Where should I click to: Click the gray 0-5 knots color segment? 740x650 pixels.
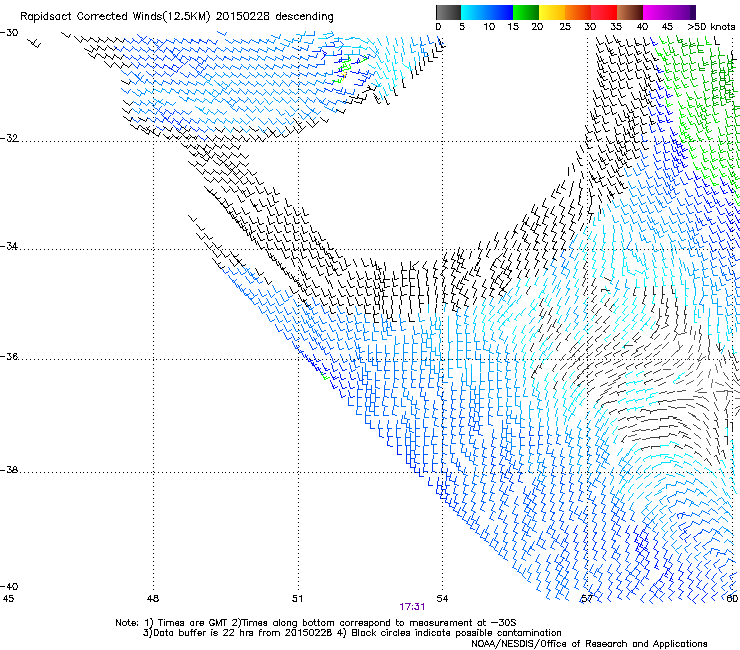[448, 12]
